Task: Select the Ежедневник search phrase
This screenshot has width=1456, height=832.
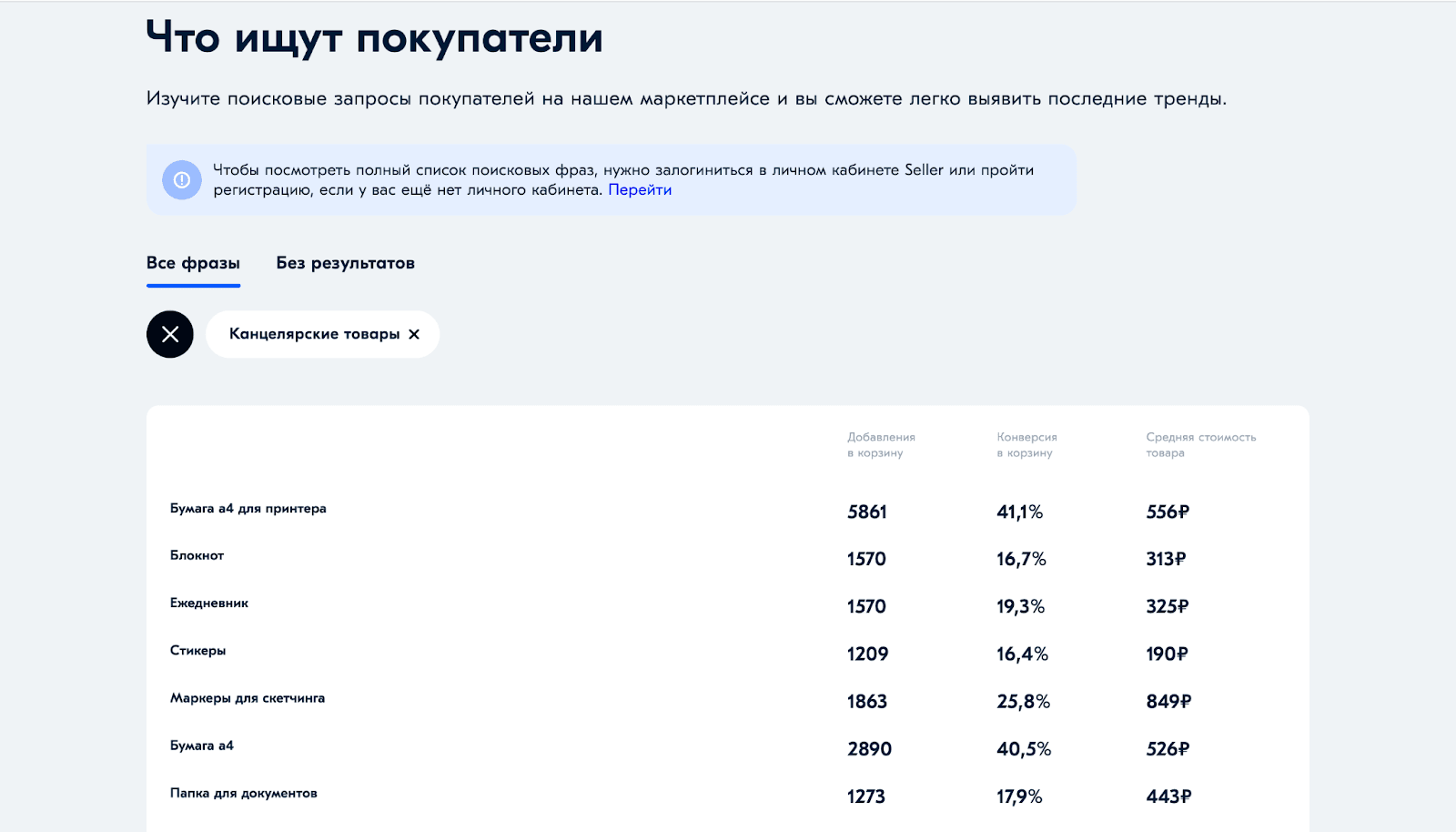Action: (208, 604)
